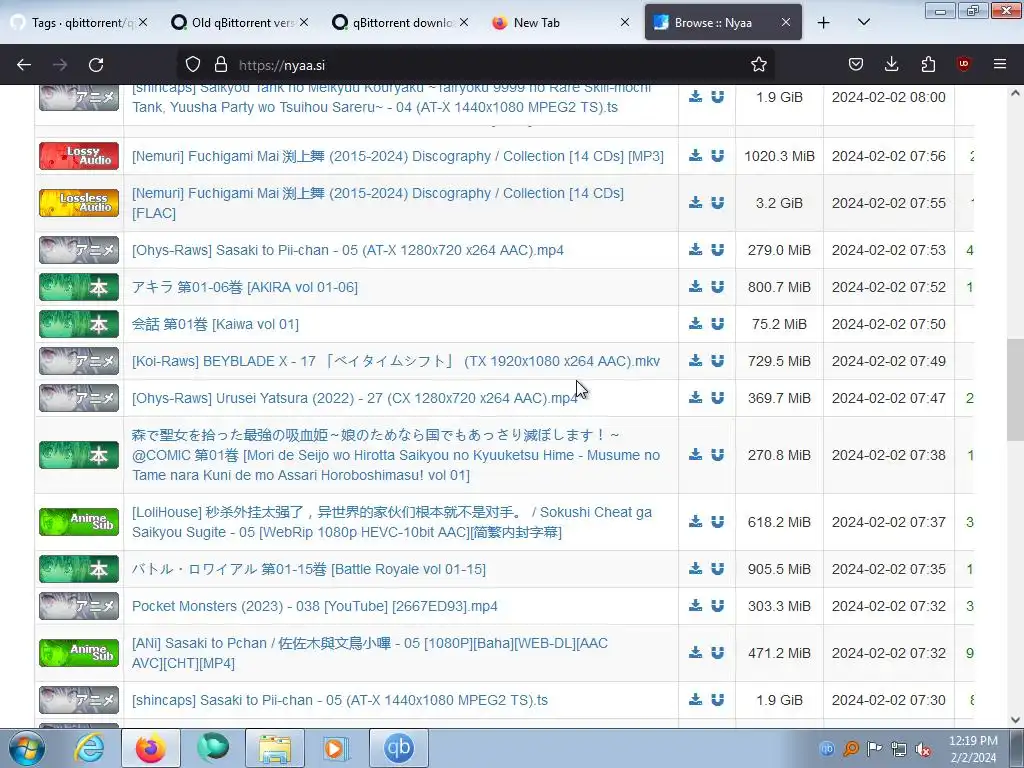This screenshot has width=1024, height=768.
Task: Click date 2024-02-02 07:49 cell
Action: click(889, 361)
